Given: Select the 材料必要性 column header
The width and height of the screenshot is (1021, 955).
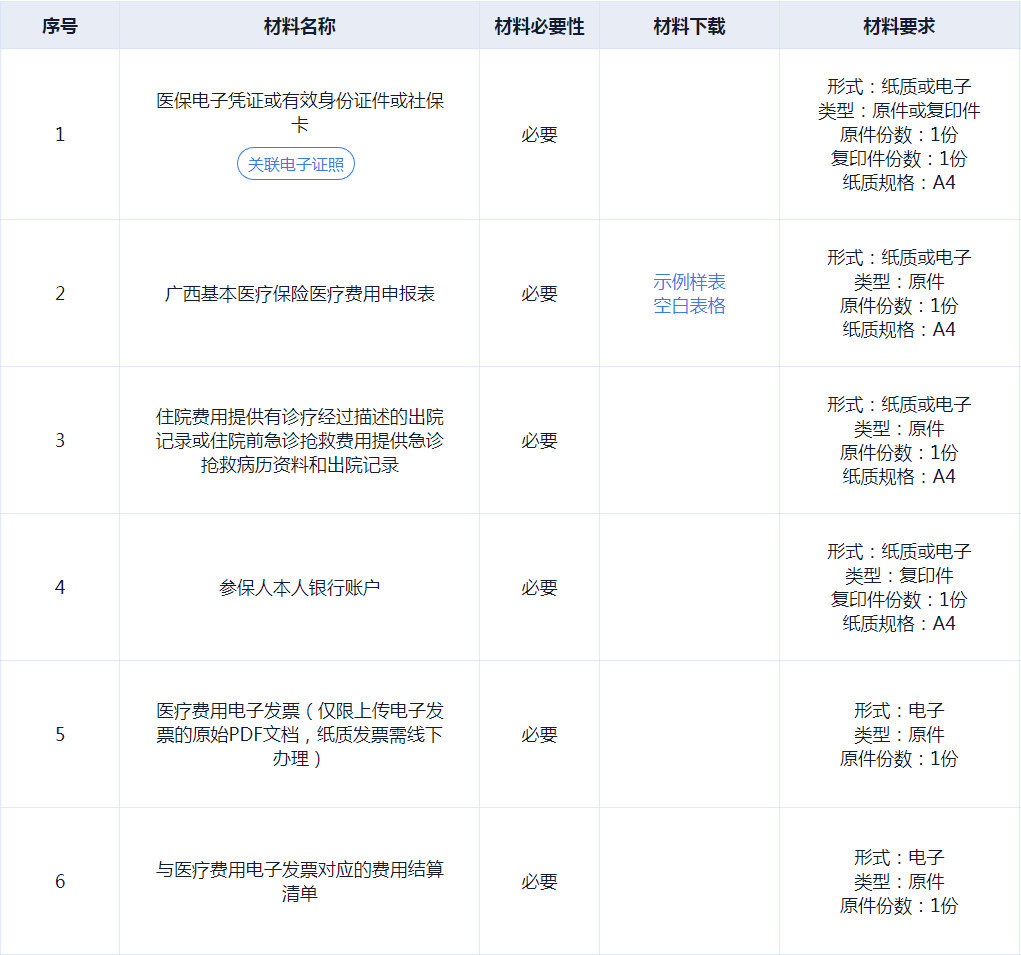Looking at the screenshot, I should coord(539,27).
